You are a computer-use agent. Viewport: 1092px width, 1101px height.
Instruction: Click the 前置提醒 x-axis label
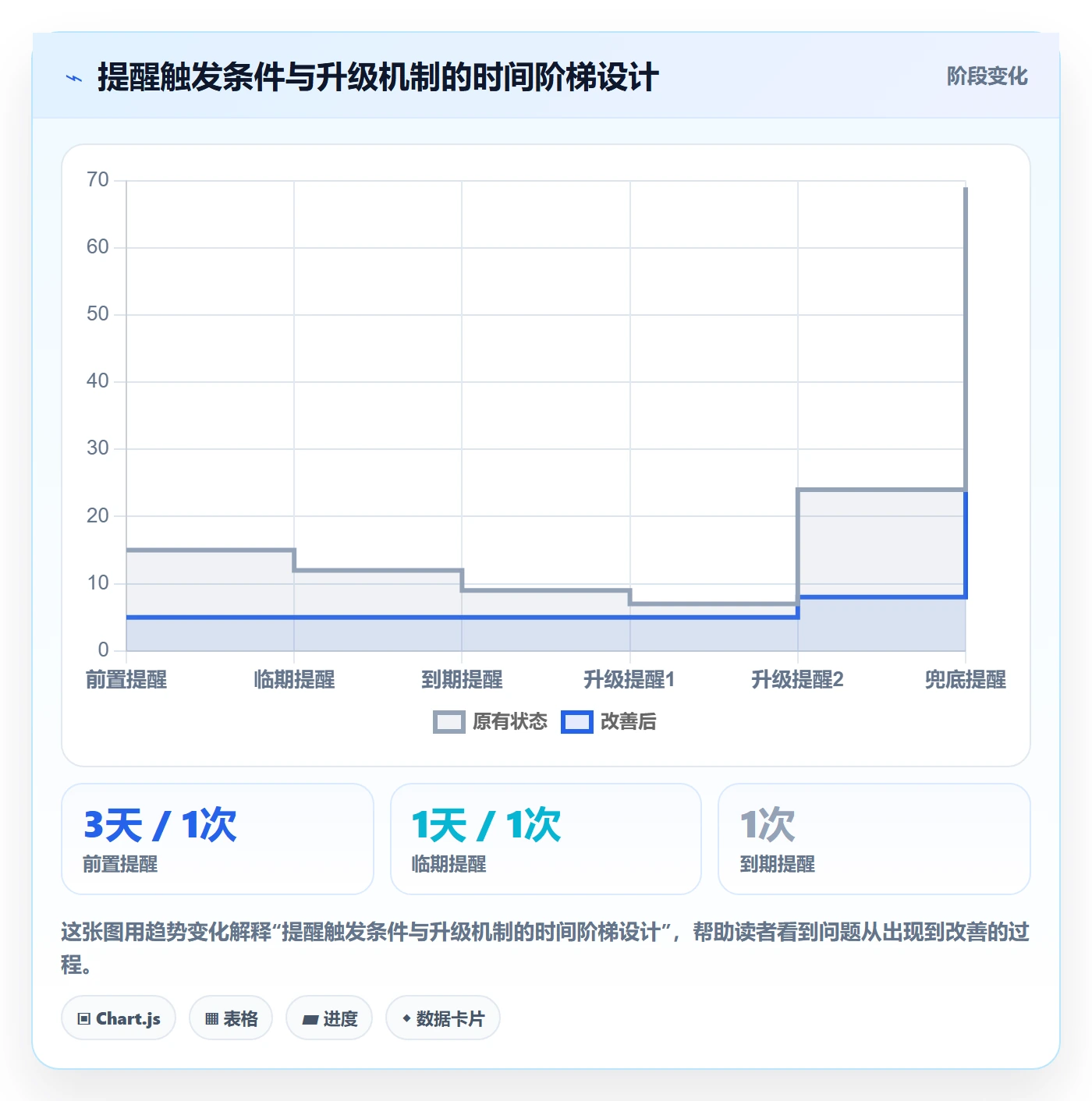click(x=126, y=680)
